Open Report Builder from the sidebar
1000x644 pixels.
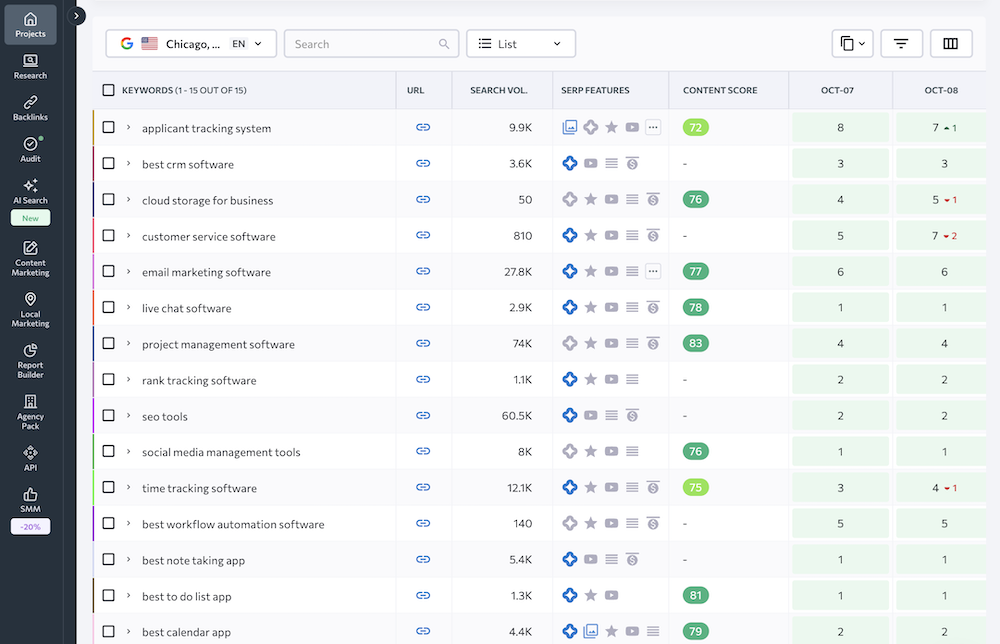point(30,360)
